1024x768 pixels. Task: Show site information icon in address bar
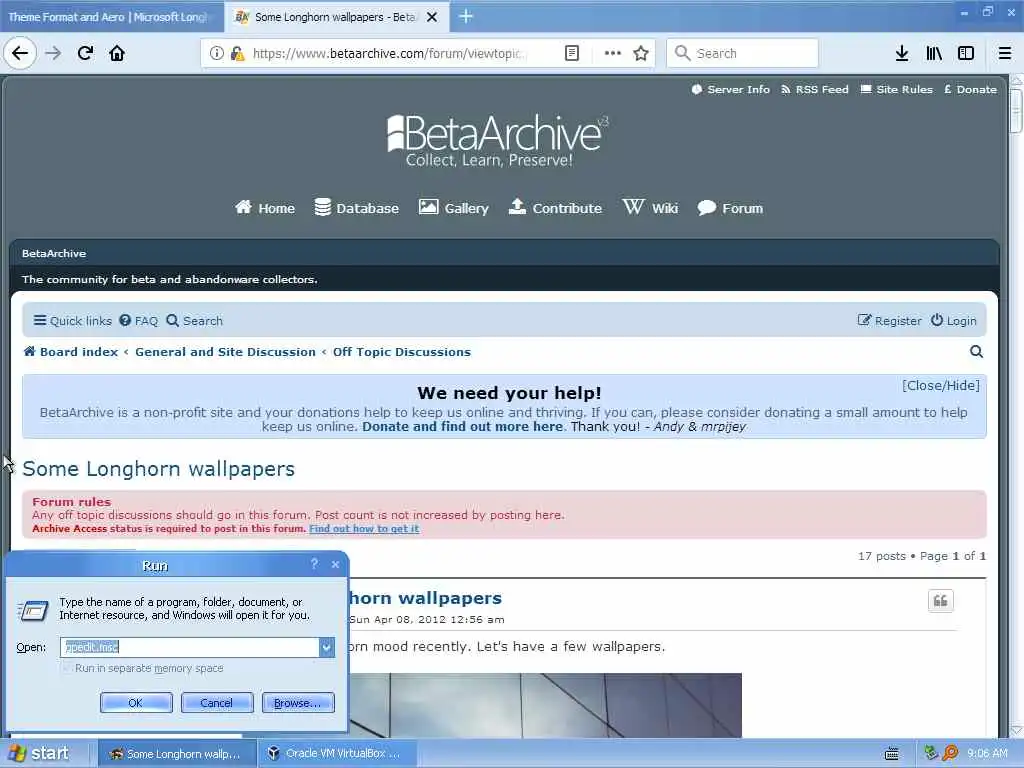(217, 54)
